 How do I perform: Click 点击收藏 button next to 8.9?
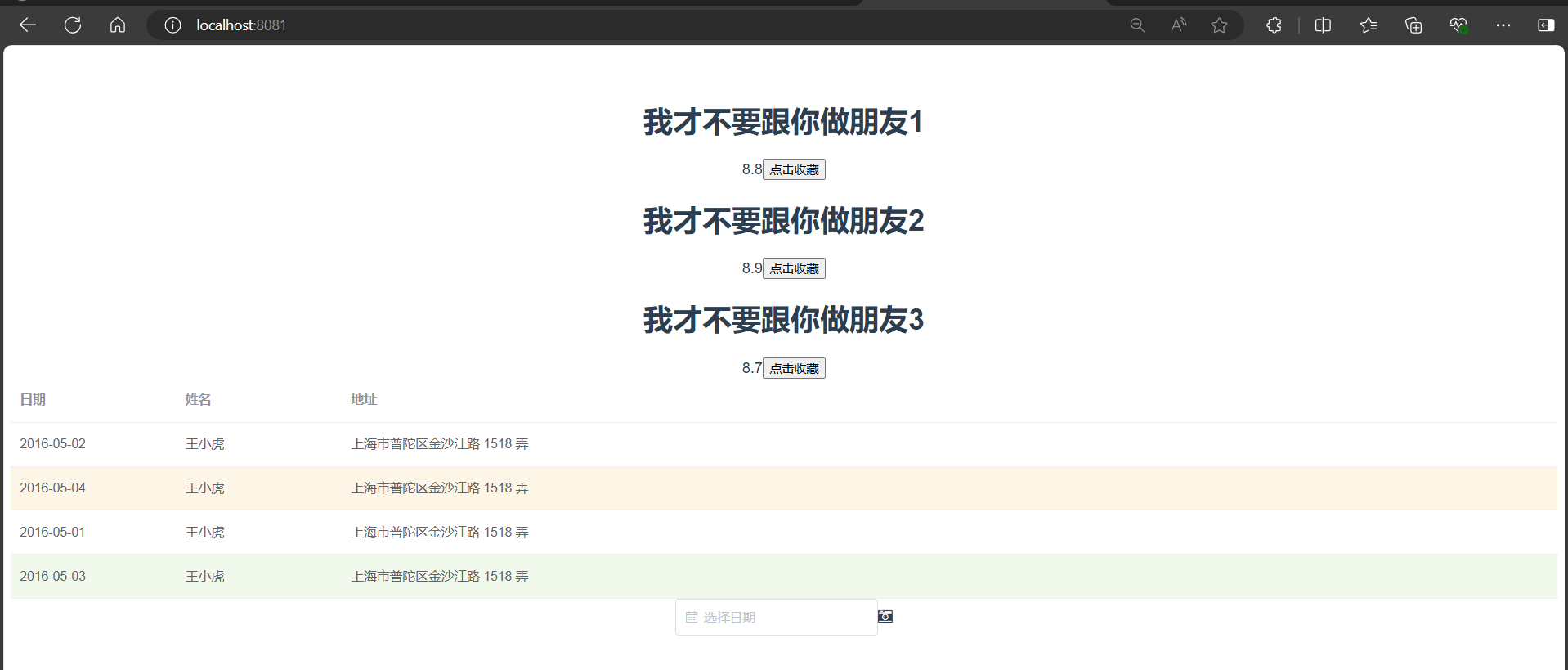coord(794,268)
